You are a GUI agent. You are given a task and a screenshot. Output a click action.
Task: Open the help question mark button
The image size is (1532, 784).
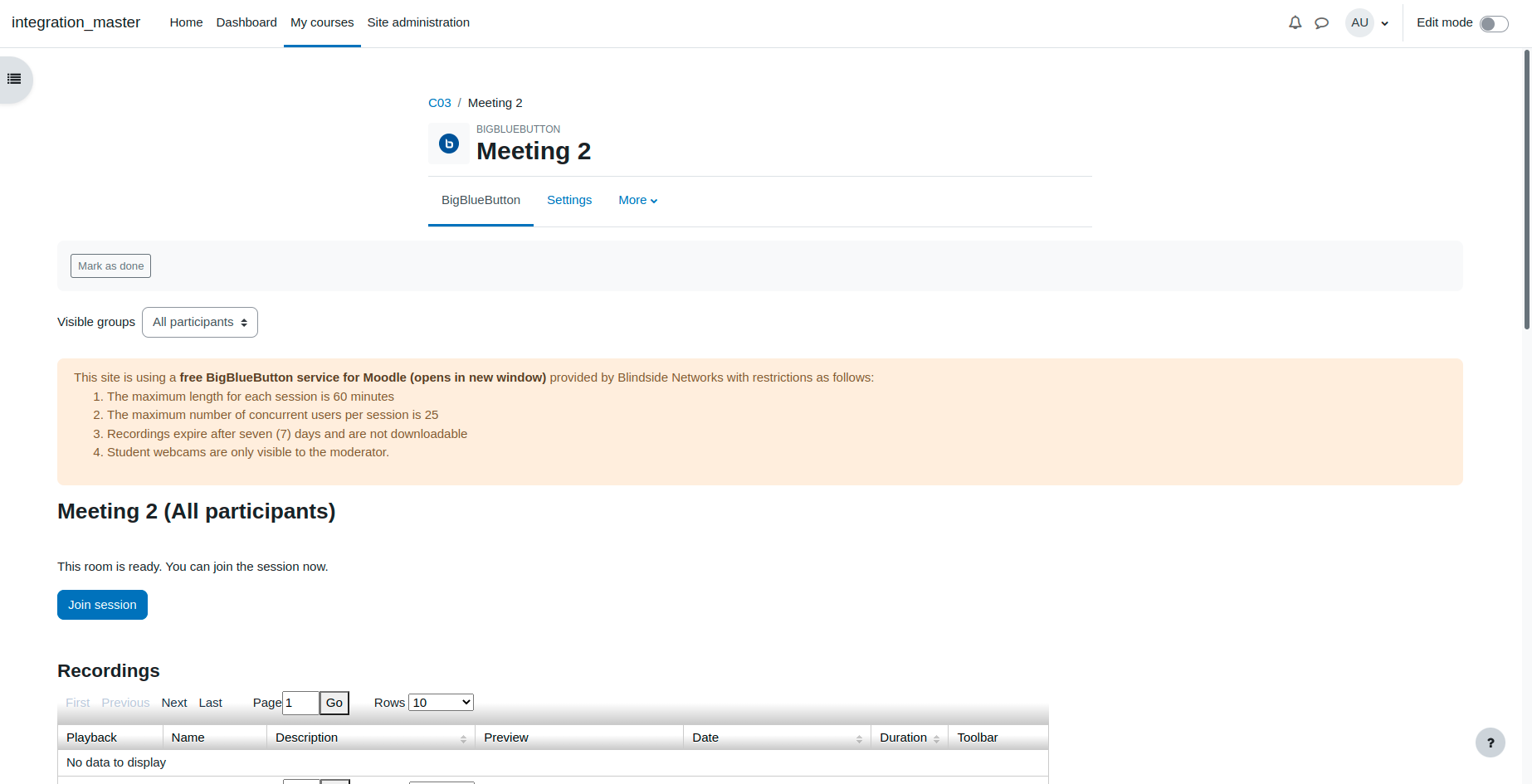[1491, 743]
